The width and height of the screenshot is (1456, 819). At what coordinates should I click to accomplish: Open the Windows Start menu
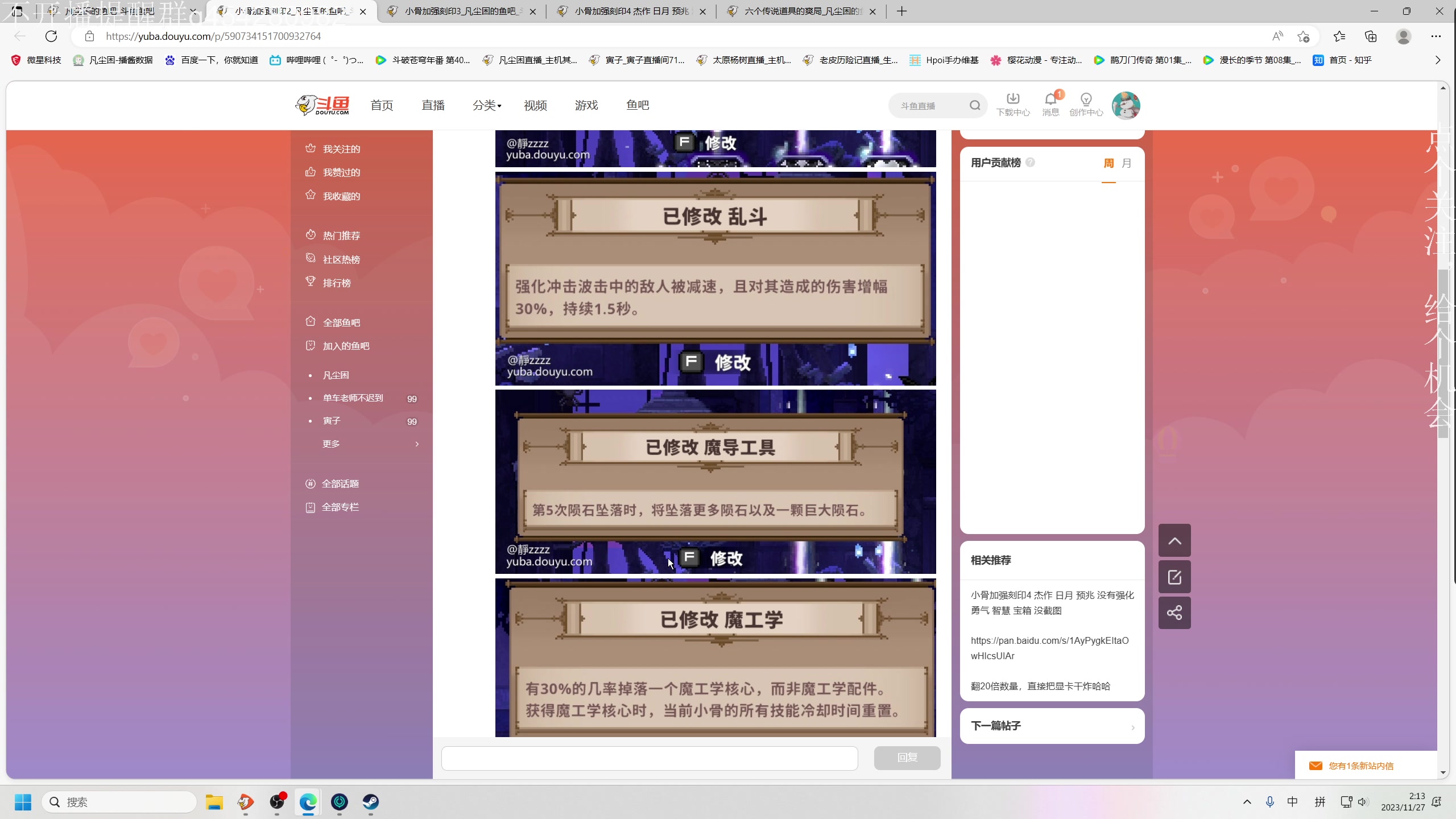click(23, 802)
